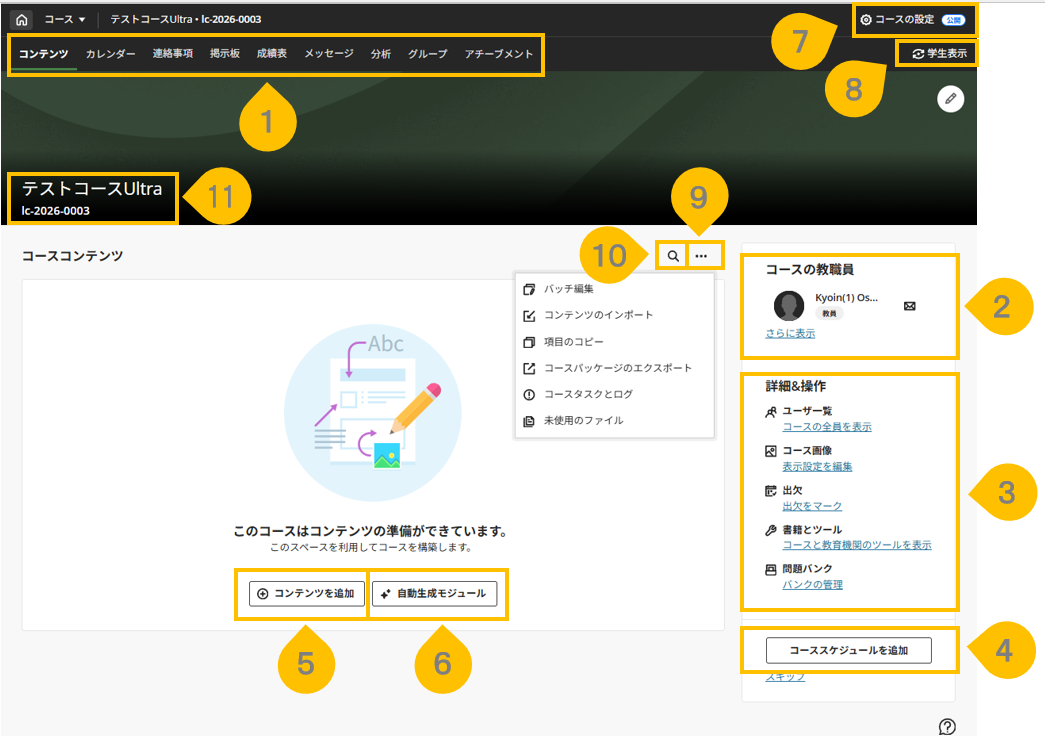Screen dimensions: 1045x736
Task: Click the alert icon beside コースタスクとログ
Action: click(529, 395)
